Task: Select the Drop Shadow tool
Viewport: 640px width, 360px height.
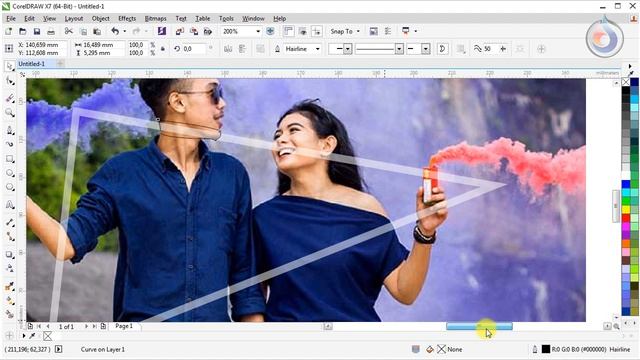Action: click(10, 255)
